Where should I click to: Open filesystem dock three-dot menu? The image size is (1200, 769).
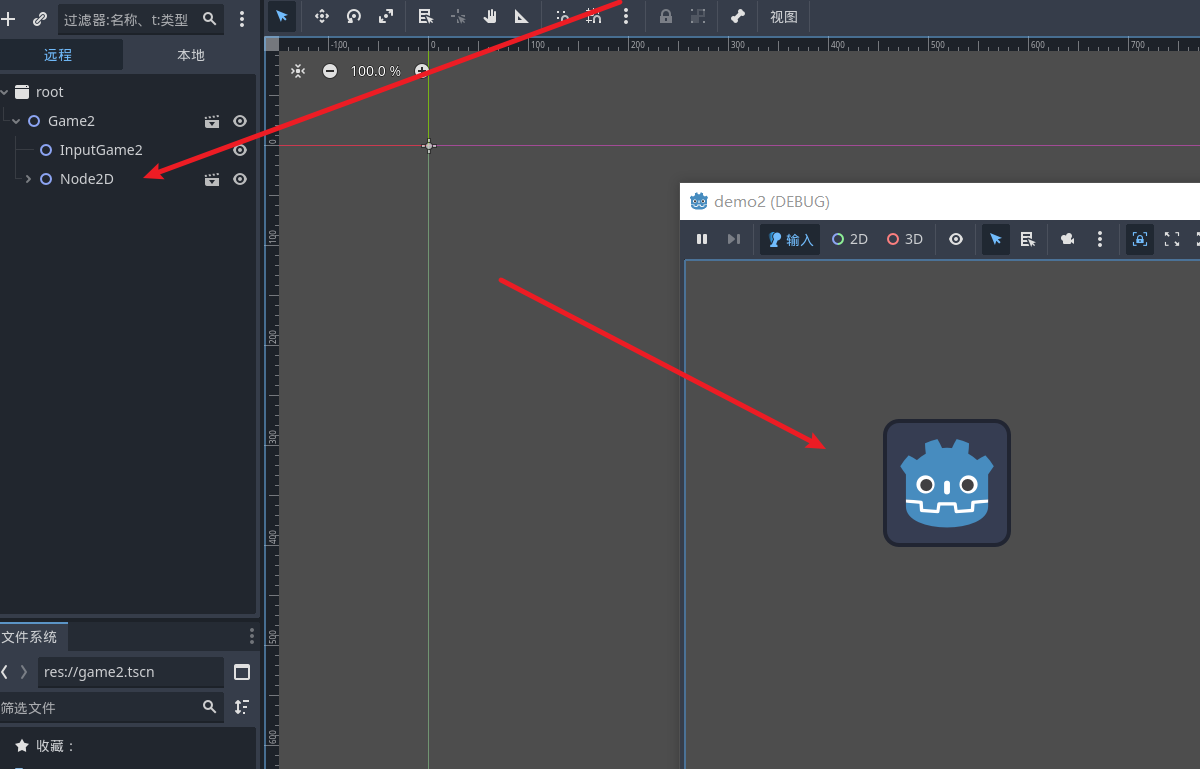point(252,637)
